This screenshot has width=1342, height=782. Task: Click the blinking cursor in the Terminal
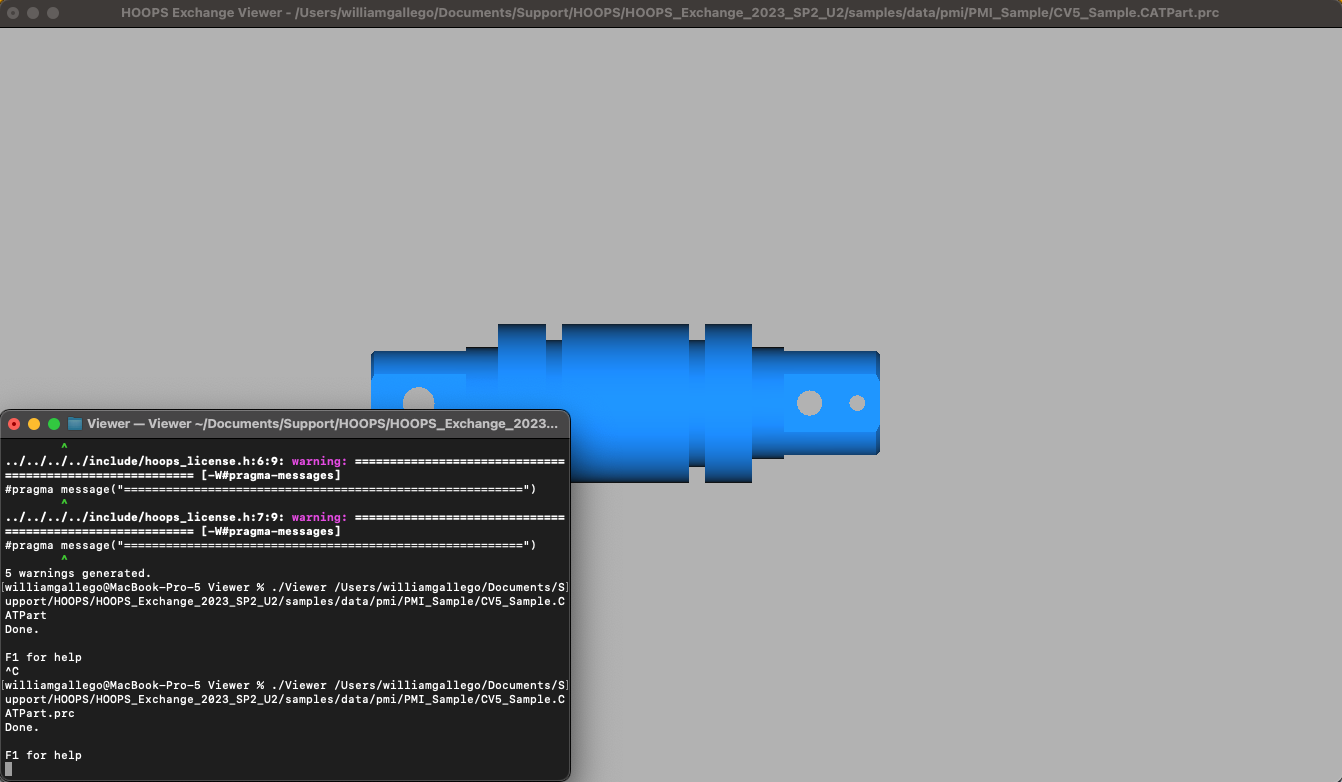[8, 768]
